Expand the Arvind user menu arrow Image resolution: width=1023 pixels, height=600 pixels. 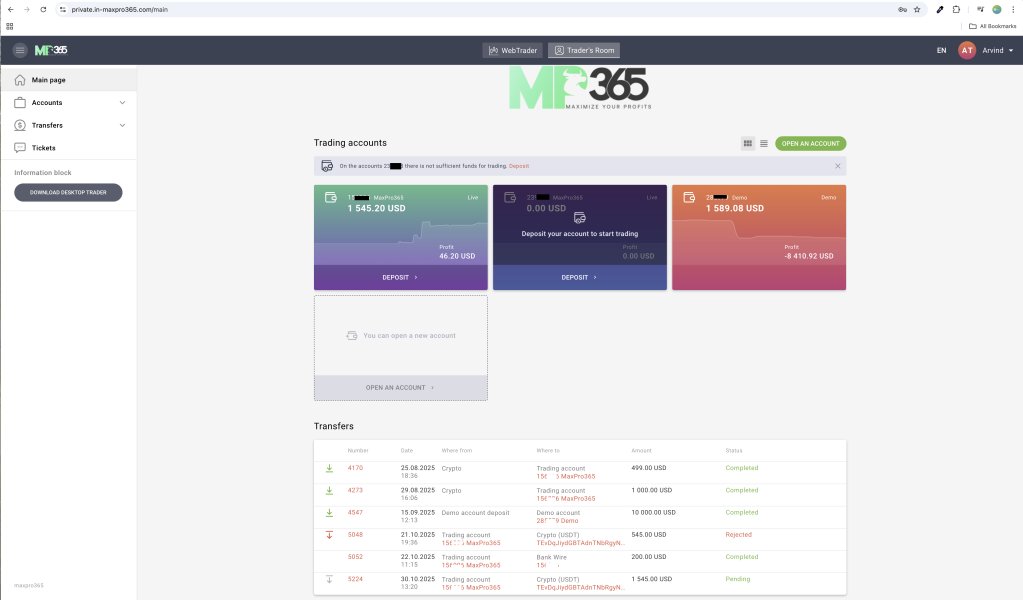1011,50
